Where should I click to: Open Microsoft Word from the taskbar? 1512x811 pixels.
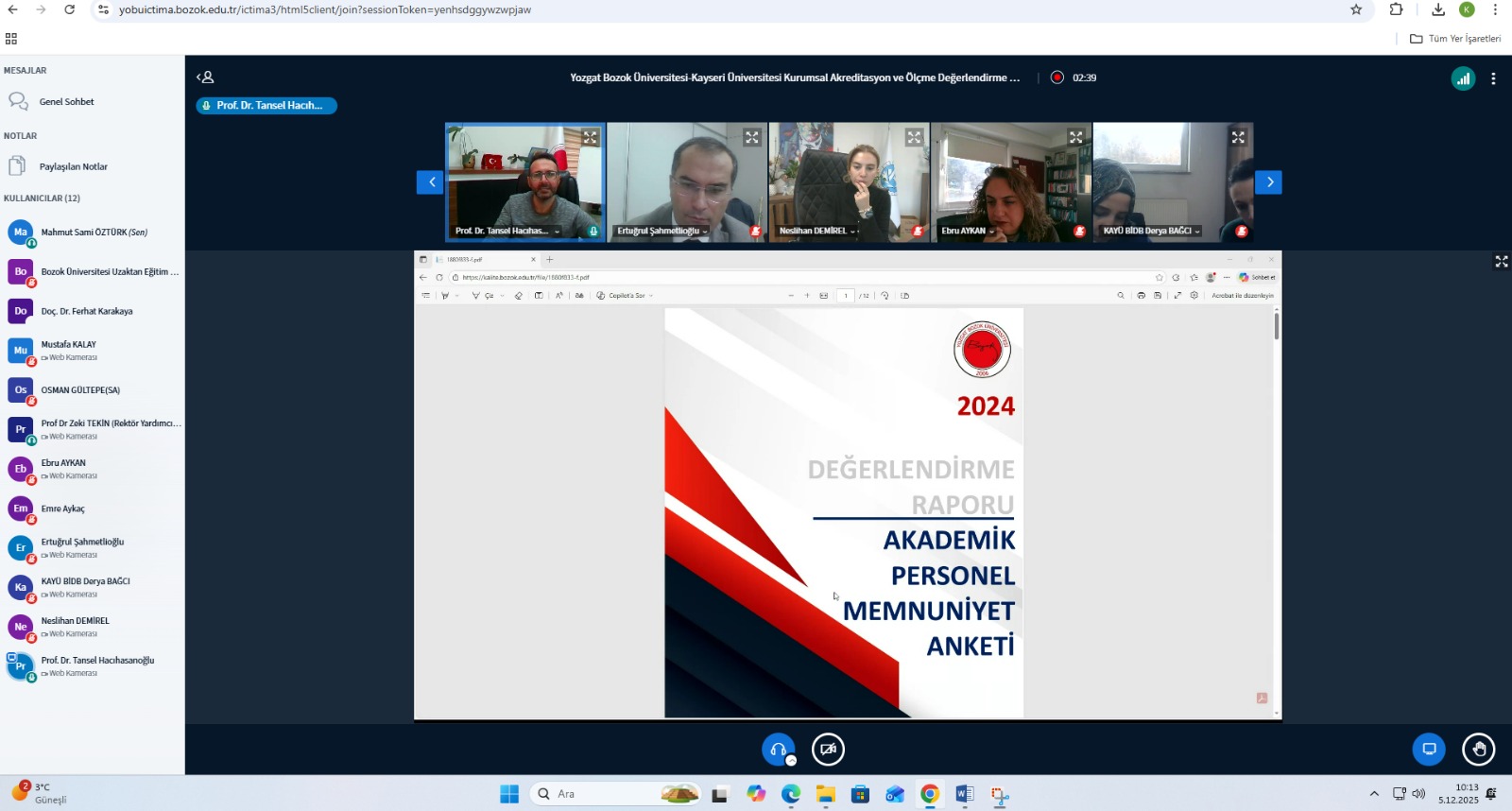pyautogui.click(x=964, y=794)
